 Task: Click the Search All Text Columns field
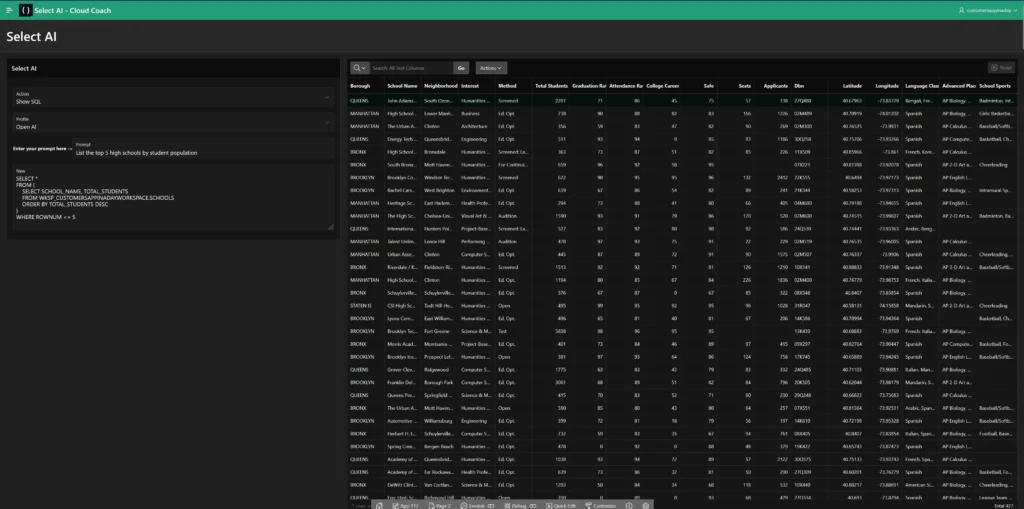click(410, 68)
